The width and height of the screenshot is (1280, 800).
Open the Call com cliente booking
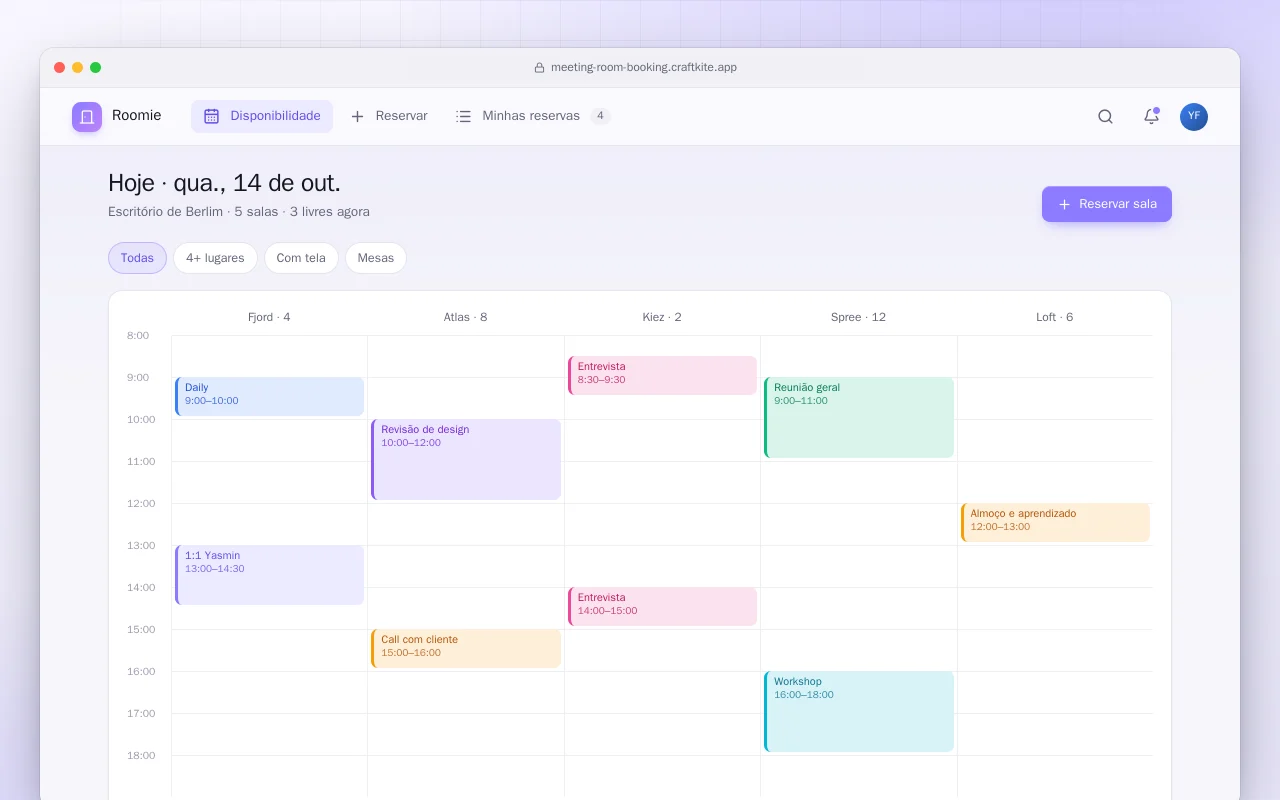click(466, 648)
